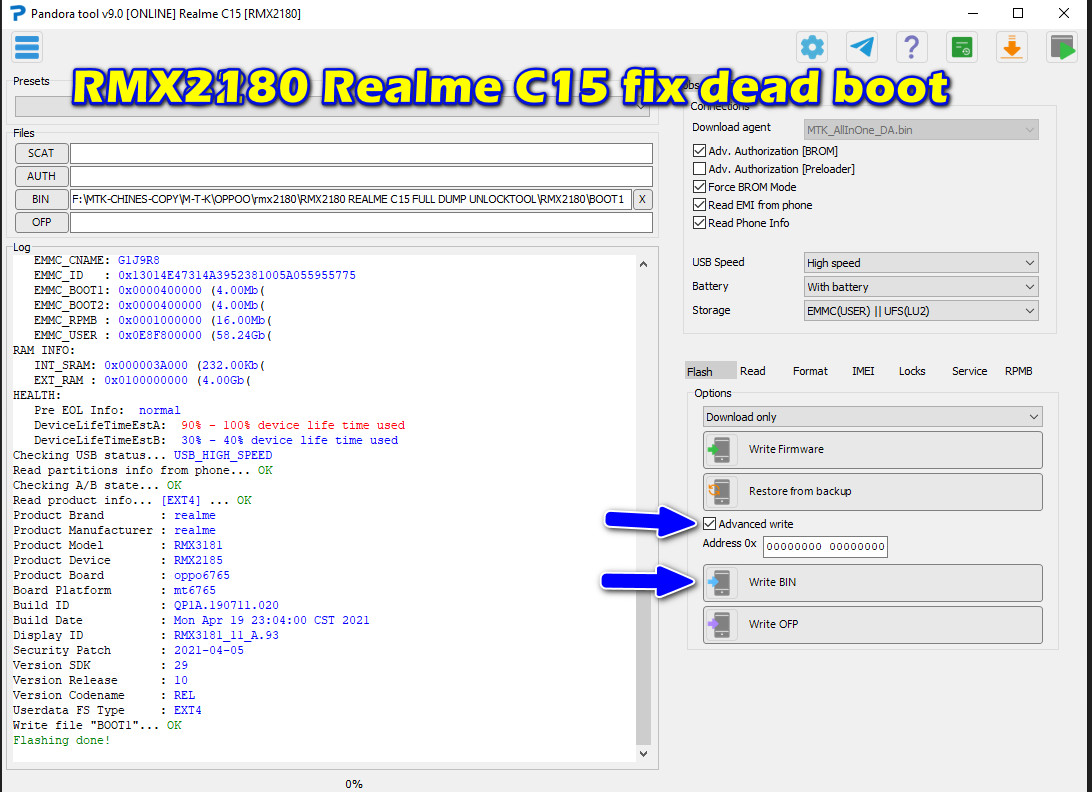The width and height of the screenshot is (1092, 792).
Task: Click the OFP file browse button
Action: coord(41,222)
